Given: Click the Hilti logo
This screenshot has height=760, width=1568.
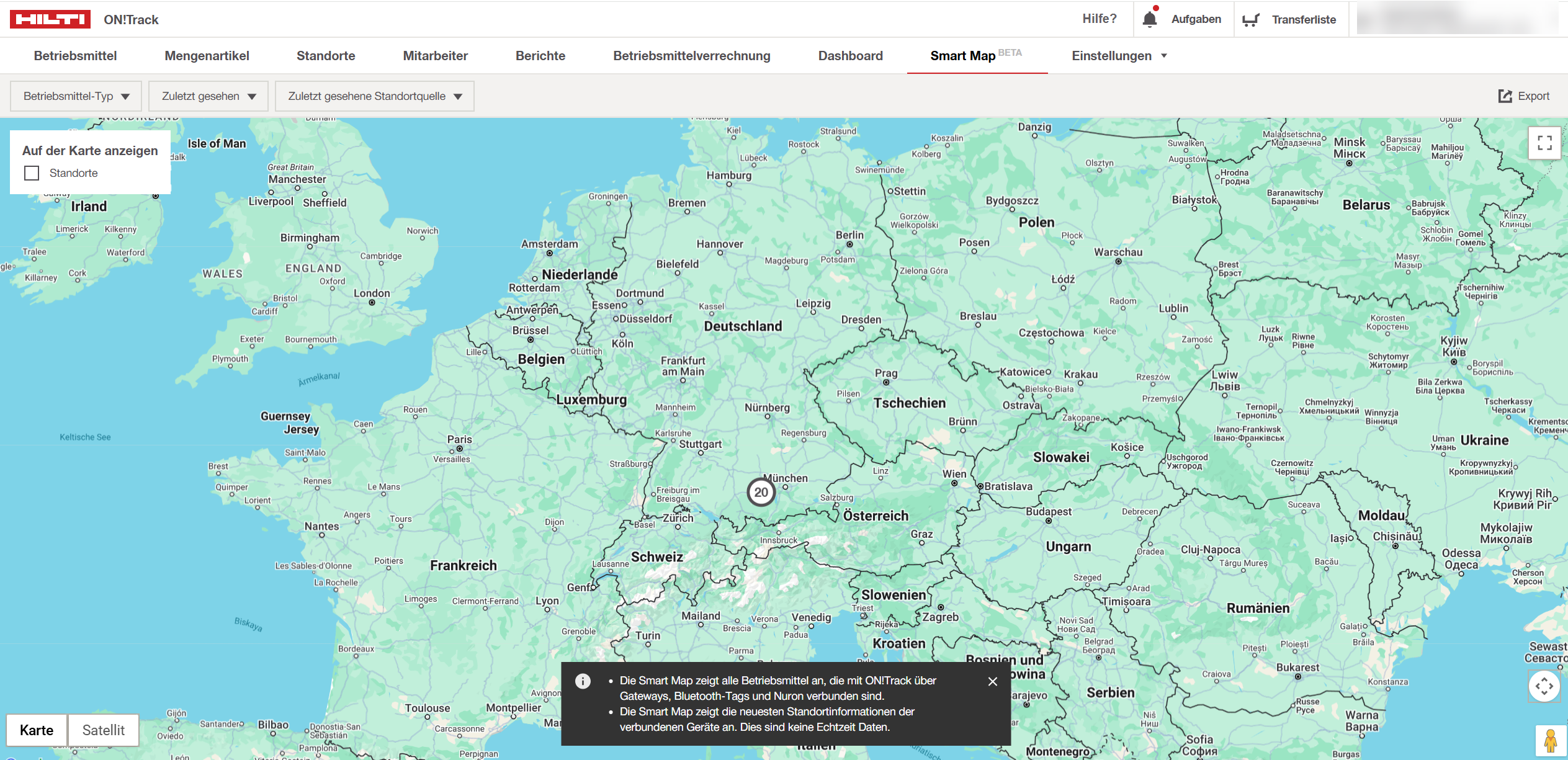Looking at the screenshot, I should pyautogui.click(x=50, y=19).
